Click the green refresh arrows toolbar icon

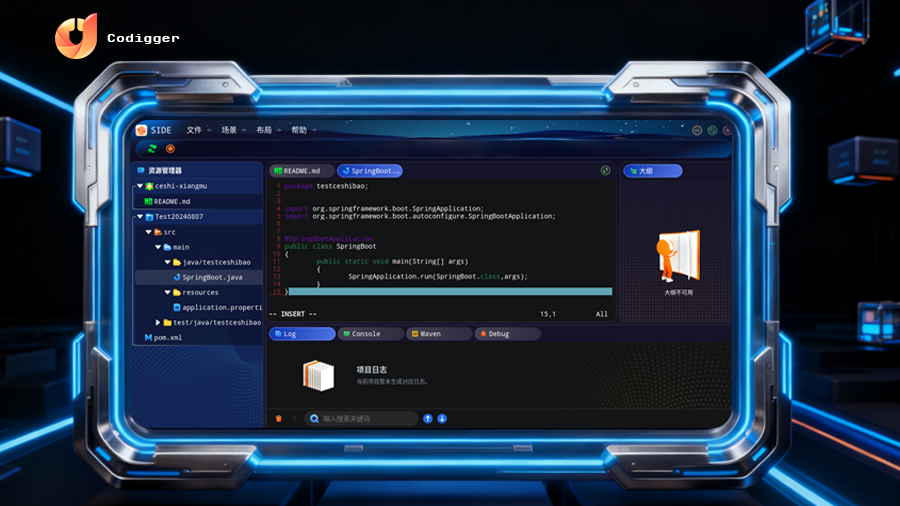(x=152, y=149)
